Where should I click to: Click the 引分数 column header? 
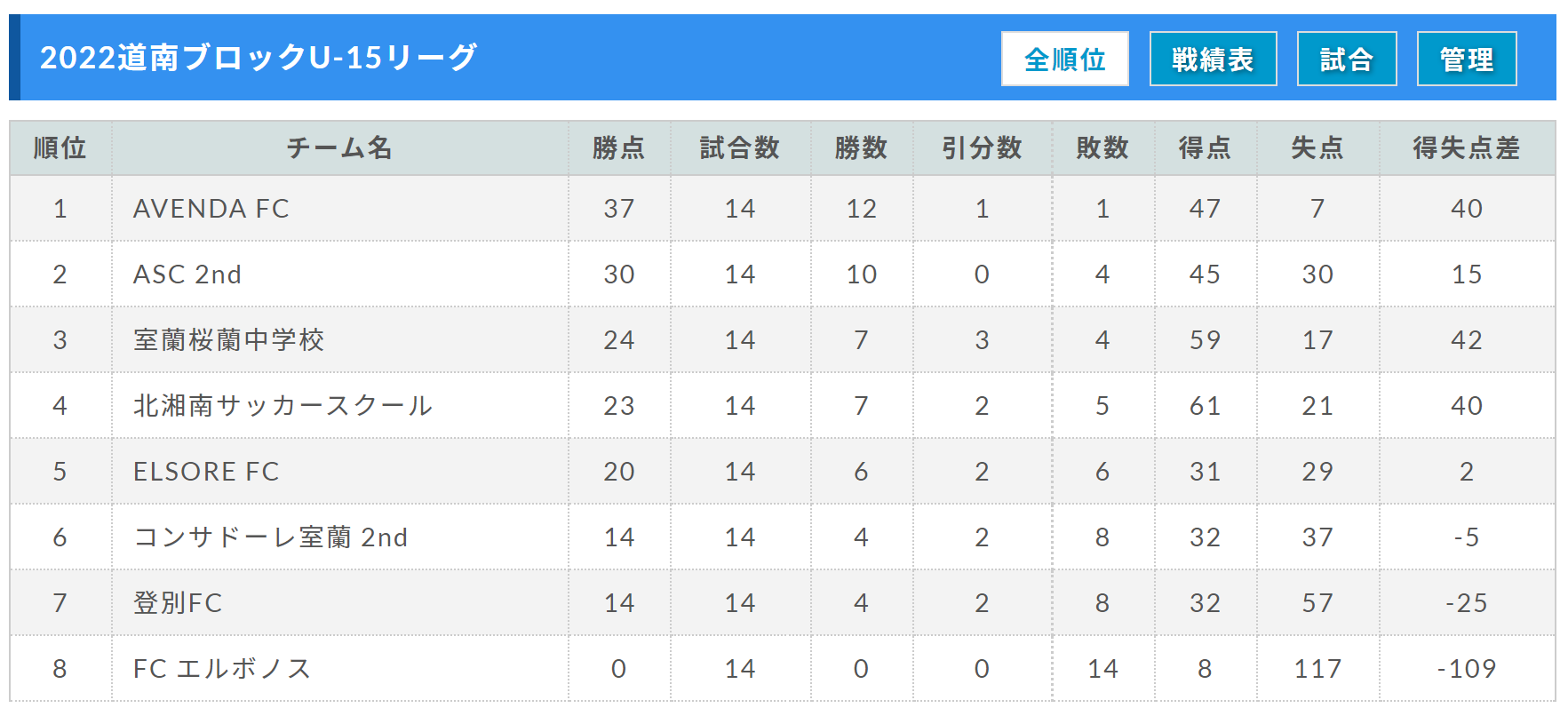[982, 147]
